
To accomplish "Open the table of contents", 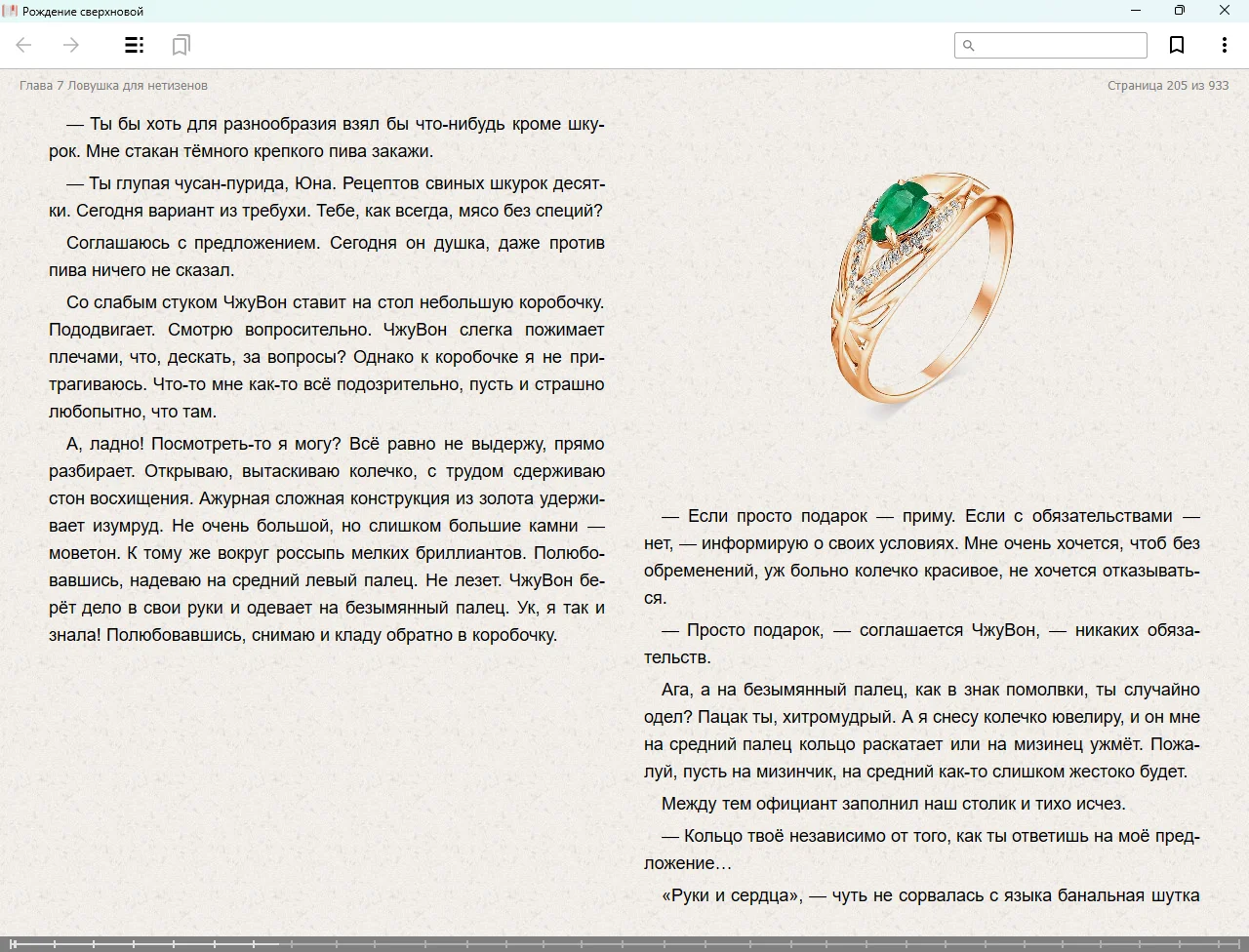I will (135, 45).
